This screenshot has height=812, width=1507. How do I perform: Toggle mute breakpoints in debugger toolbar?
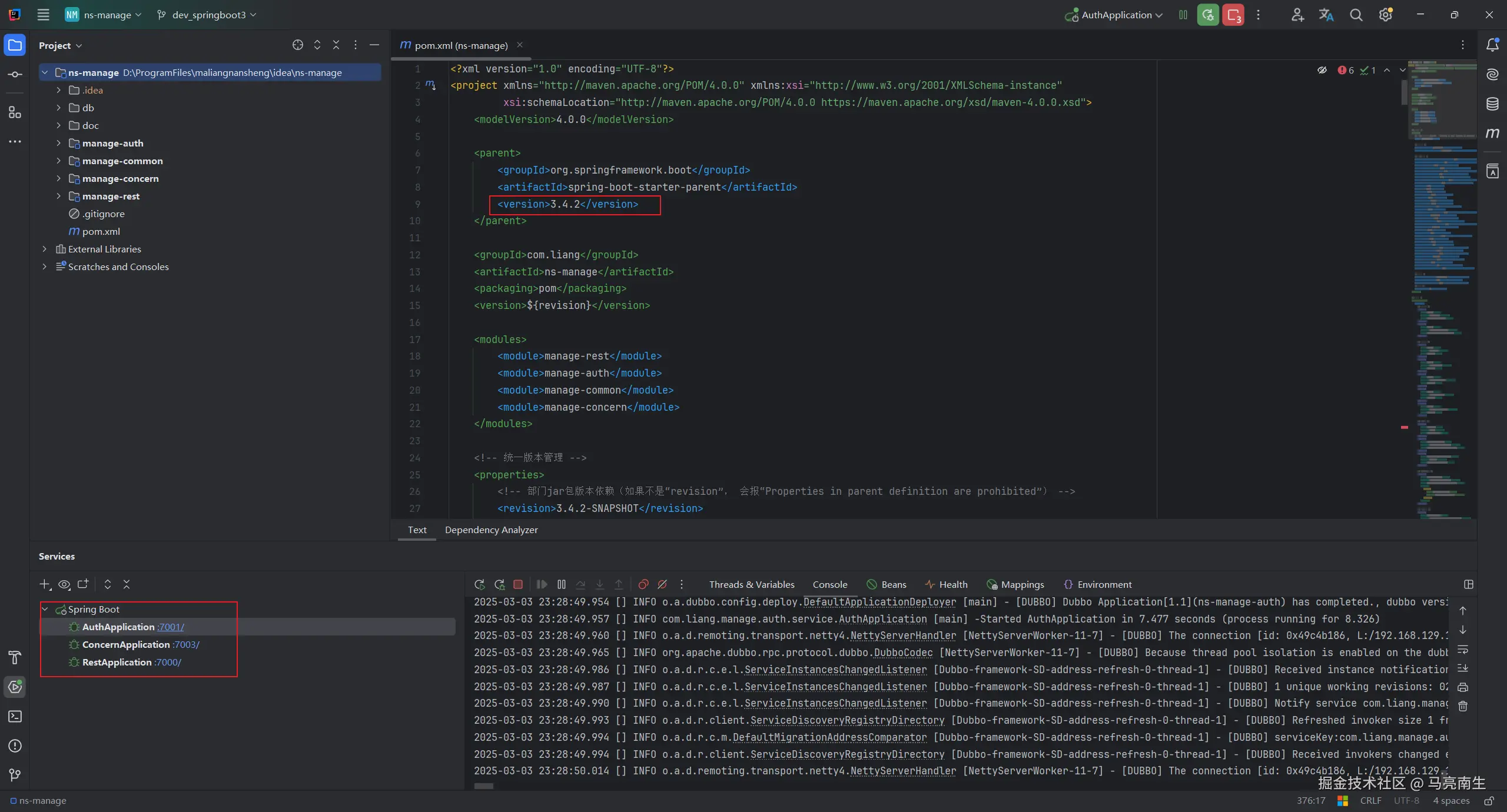[662, 584]
